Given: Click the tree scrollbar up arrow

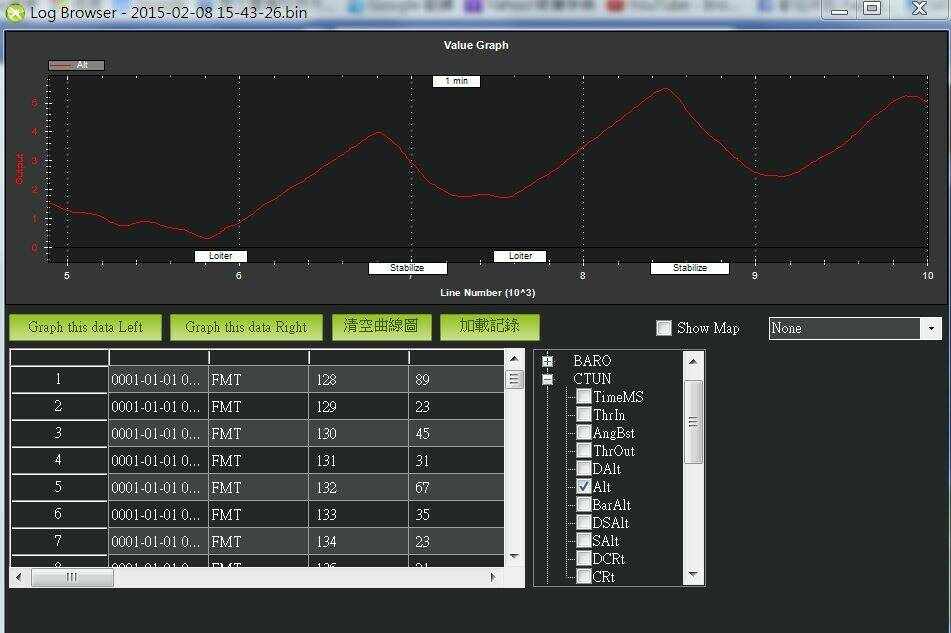Looking at the screenshot, I should click(693, 362).
